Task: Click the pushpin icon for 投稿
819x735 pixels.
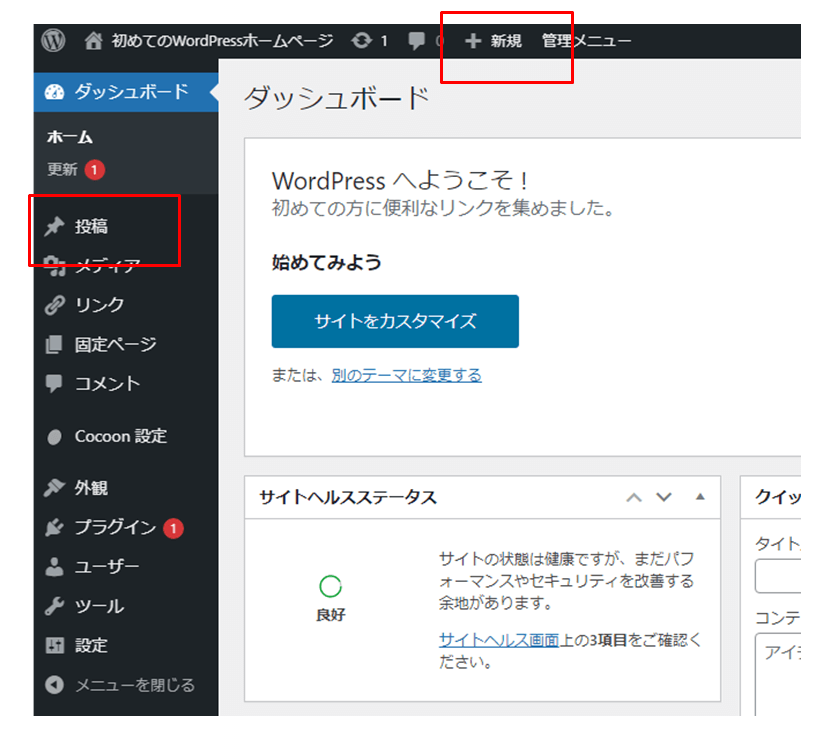Action: pyautogui.click(x=54, y=226)
